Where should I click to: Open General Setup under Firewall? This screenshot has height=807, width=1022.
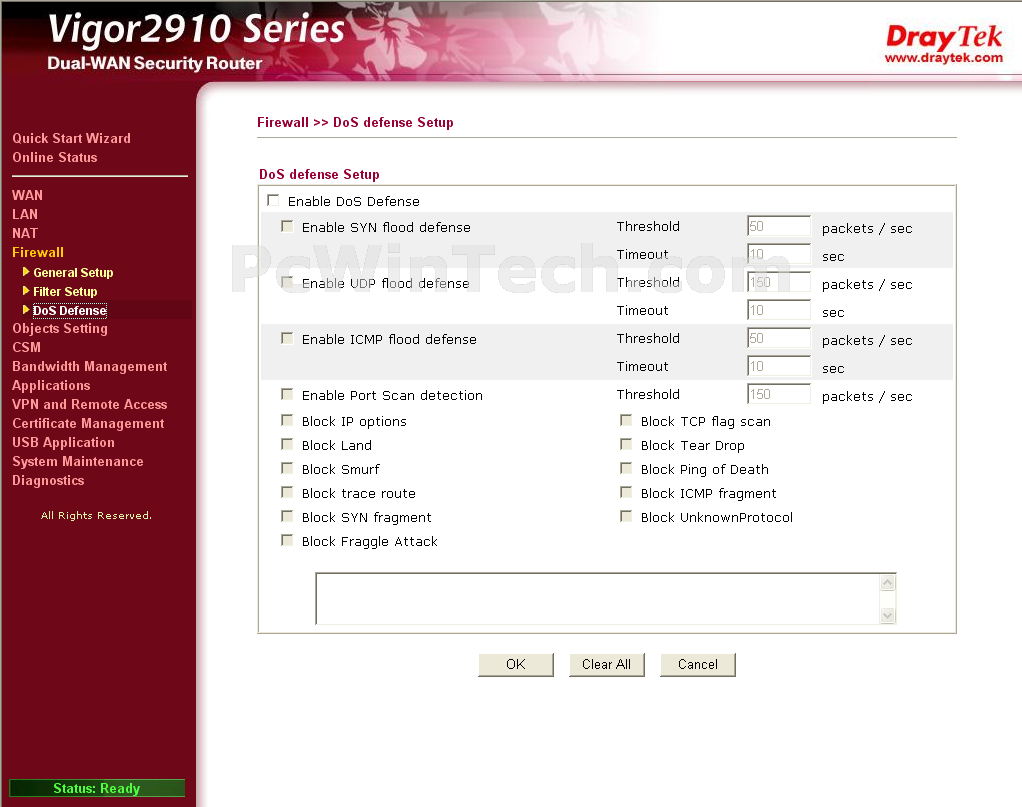click(x=73, y=272)
